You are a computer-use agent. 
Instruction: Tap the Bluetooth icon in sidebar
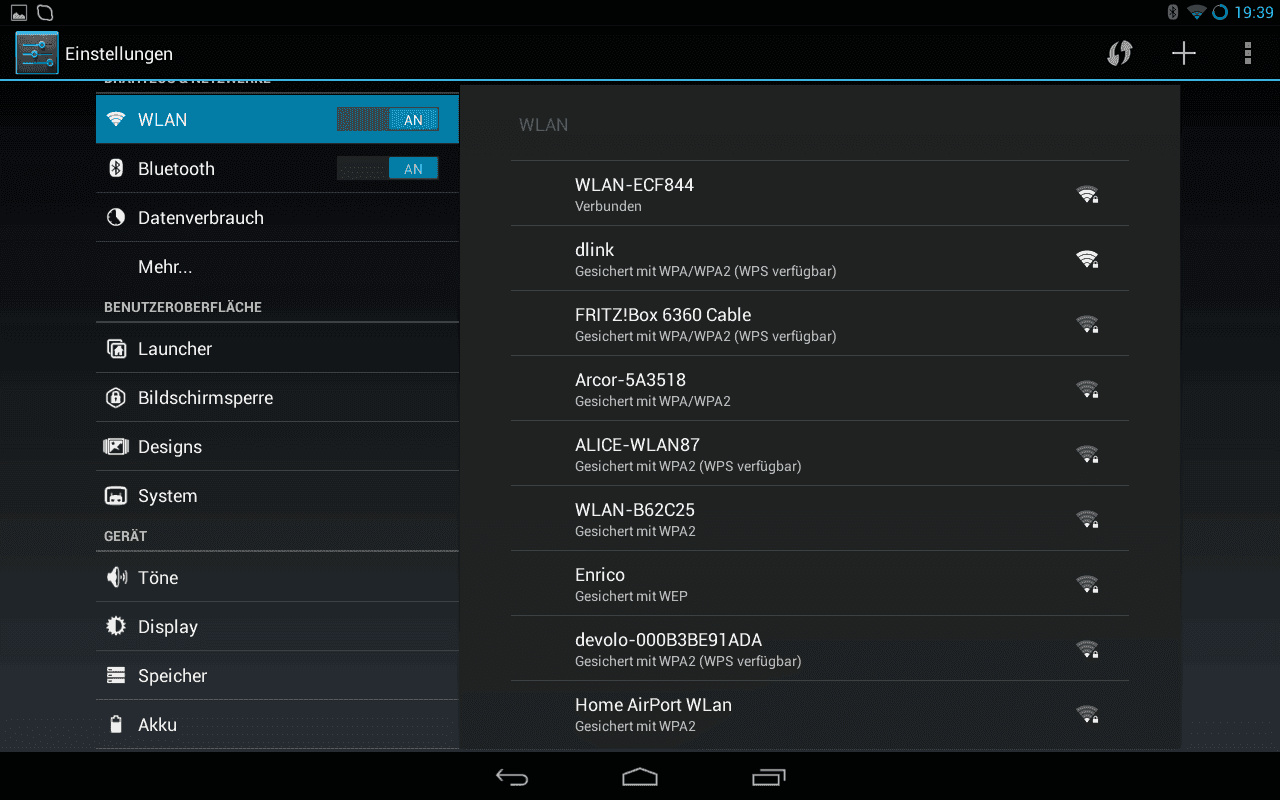[x=116, y=168]
